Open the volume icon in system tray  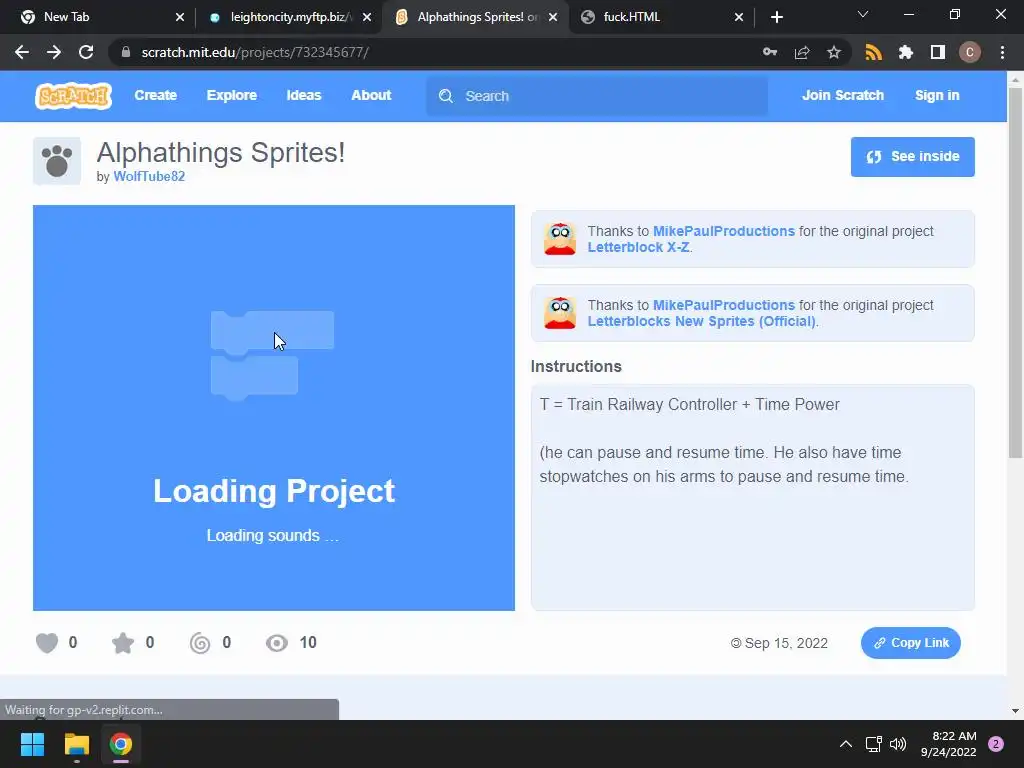[898, 744]
